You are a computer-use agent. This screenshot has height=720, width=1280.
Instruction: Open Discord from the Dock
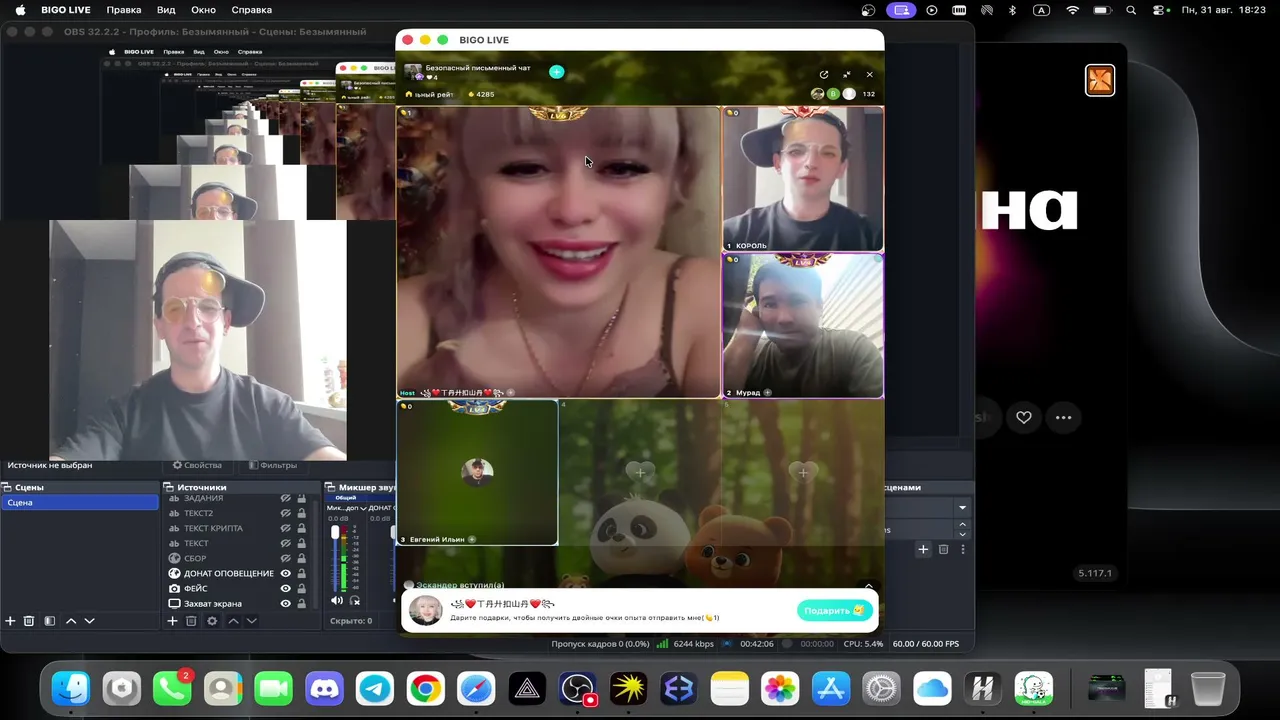324,688
